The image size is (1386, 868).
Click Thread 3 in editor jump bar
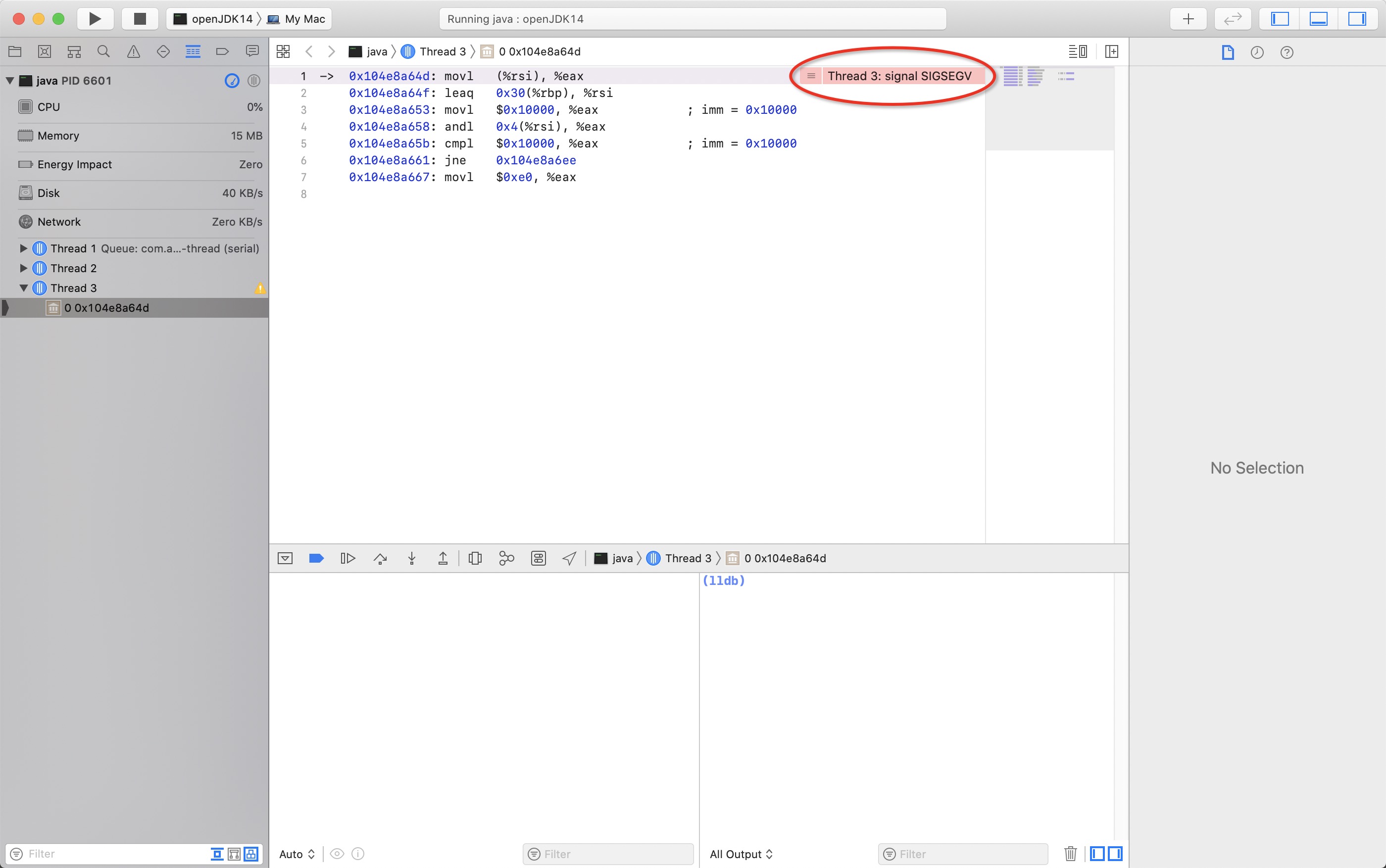coord(434,51)
